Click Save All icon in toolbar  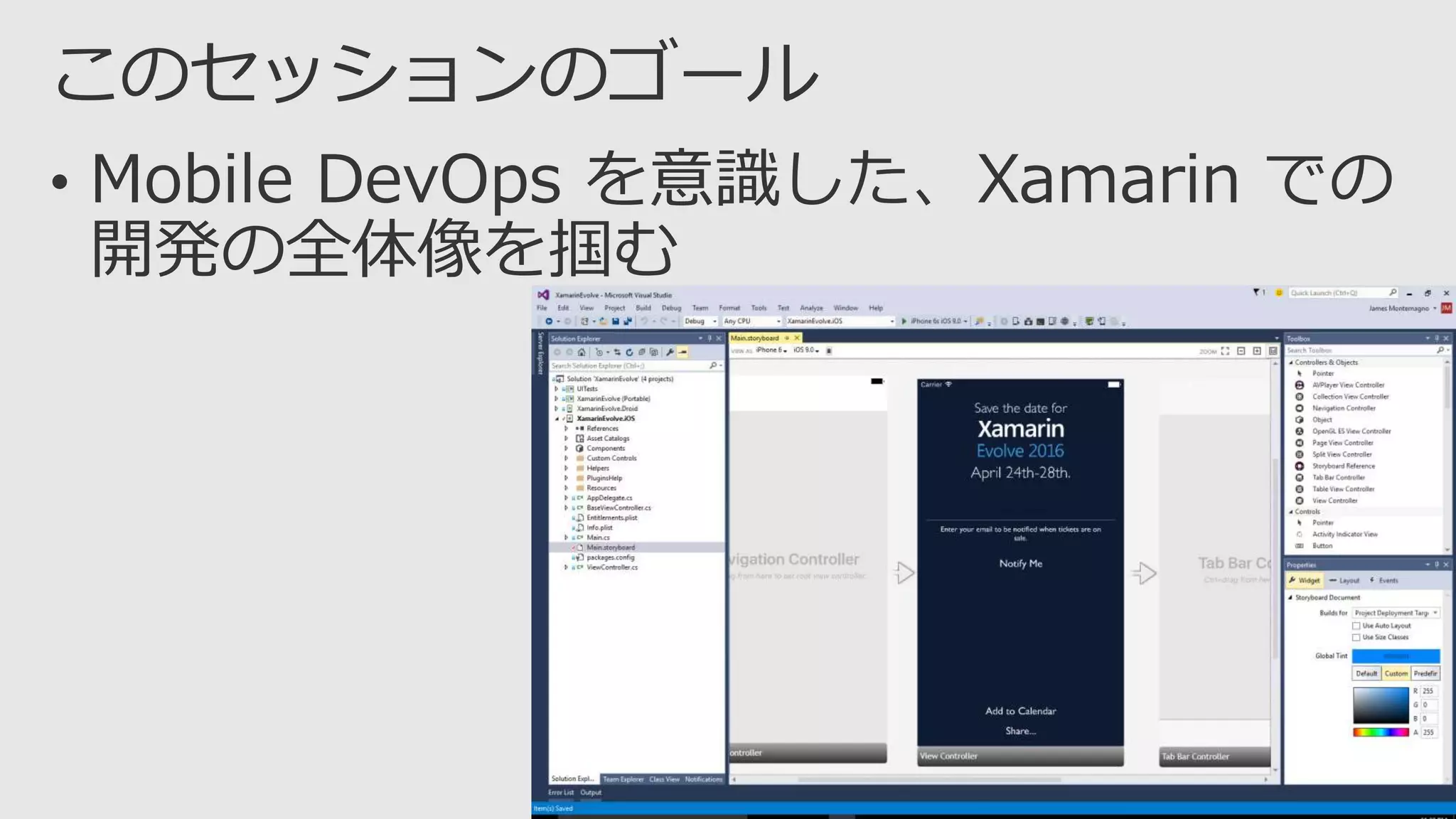coord(628,321)
